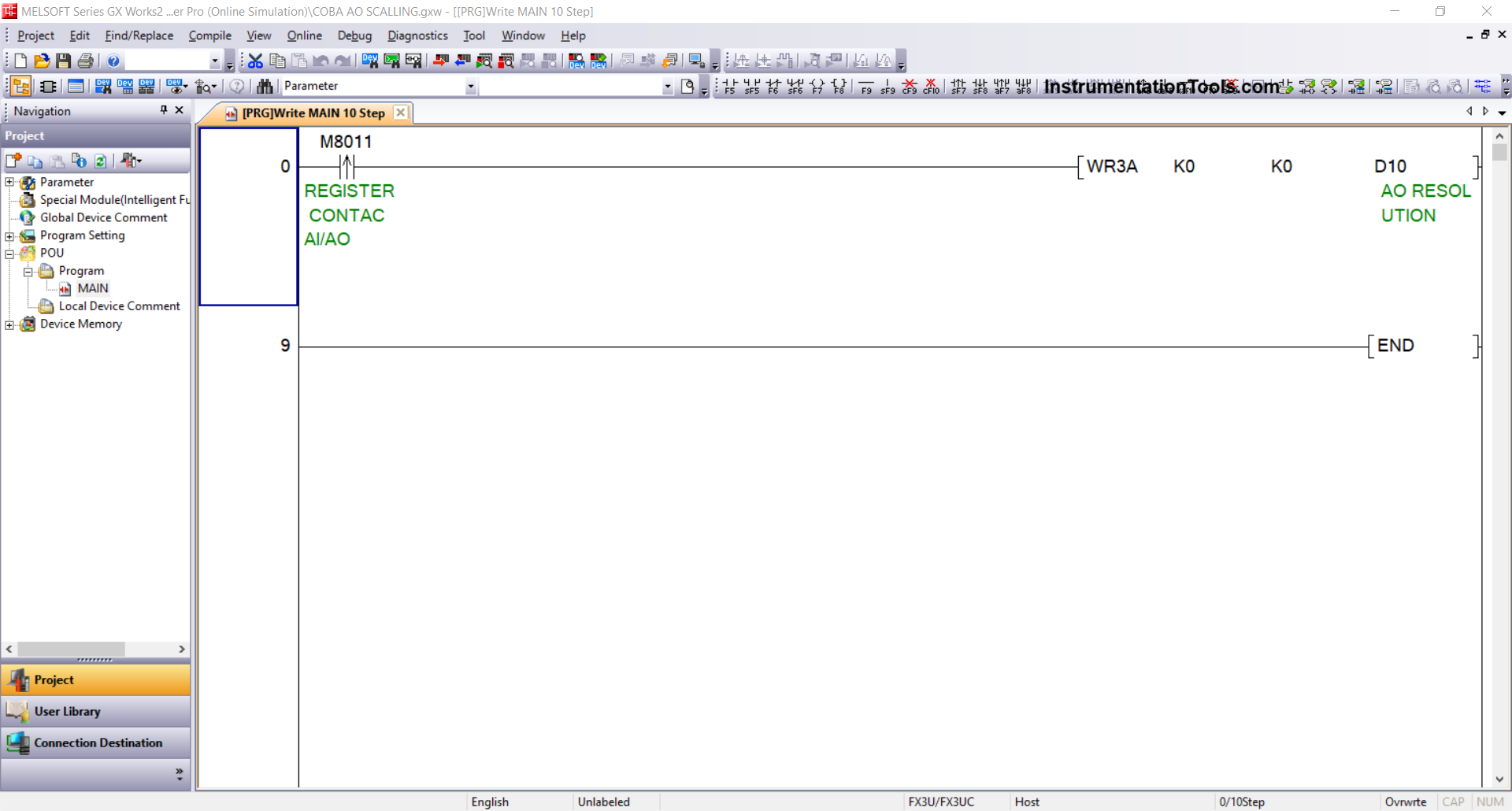Click the WR3A instruction in ladder
The height and width of the screenshot is (811, 1512).
pos(1112,166)
